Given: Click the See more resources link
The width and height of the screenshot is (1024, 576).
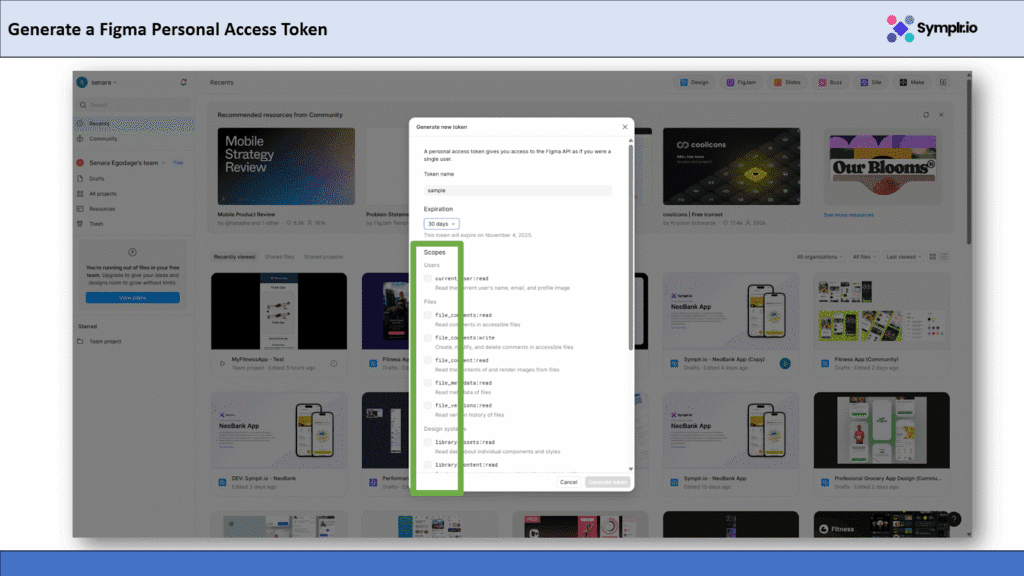Looking at the screenshot, I should [x=848, y=215].
